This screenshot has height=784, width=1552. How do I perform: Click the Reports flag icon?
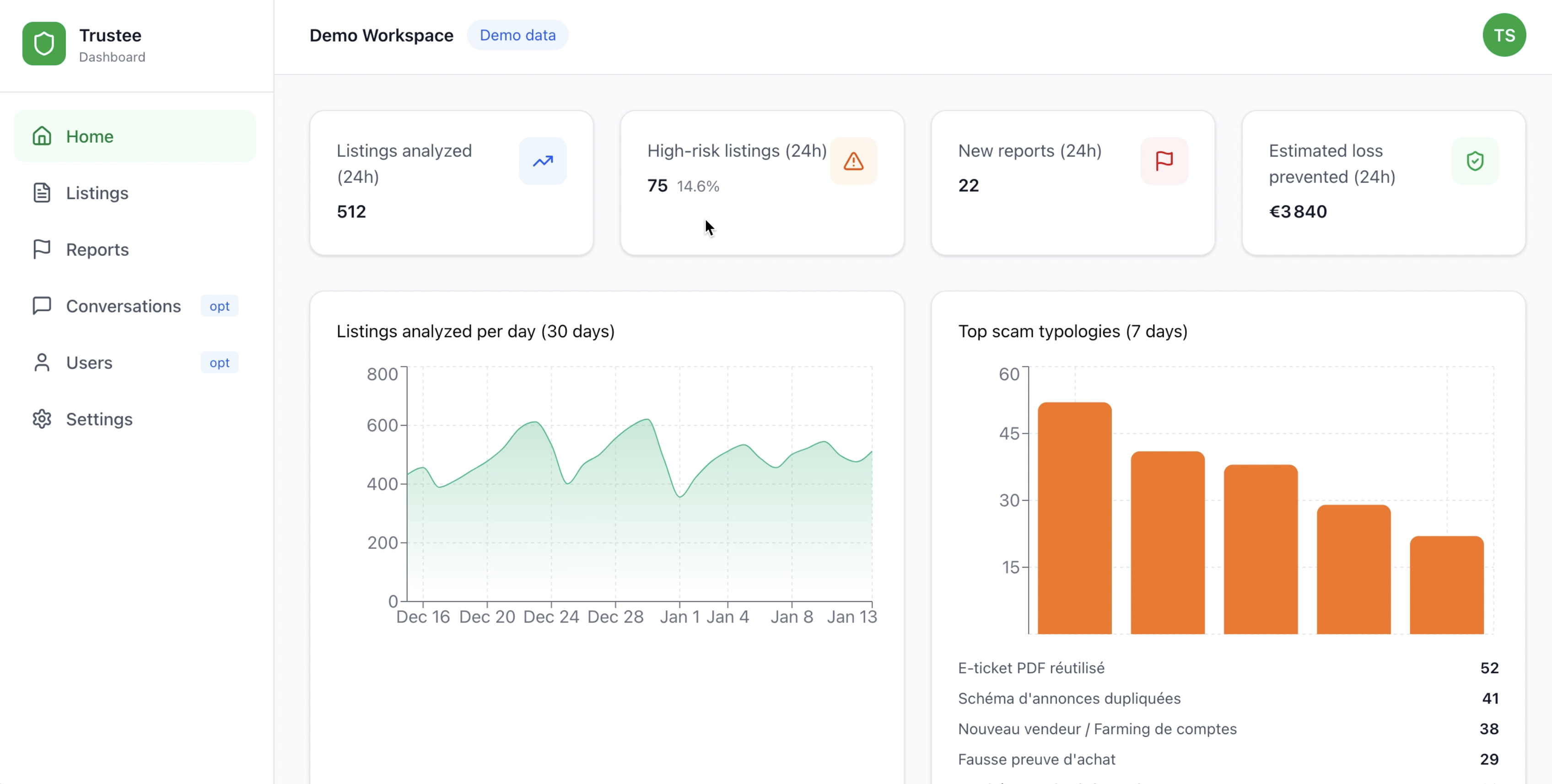pyautogui.click(x=42, y=249)
